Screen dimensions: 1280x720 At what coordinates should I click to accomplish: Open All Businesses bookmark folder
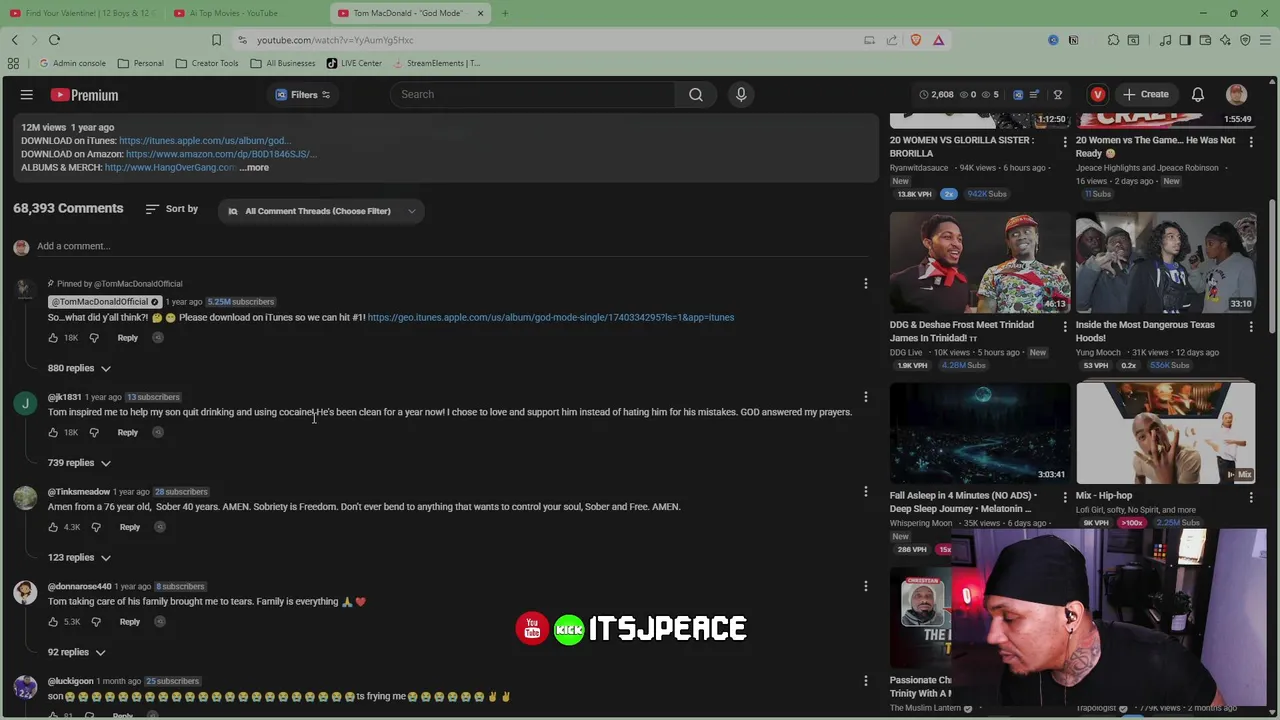[x=283, y=63]
